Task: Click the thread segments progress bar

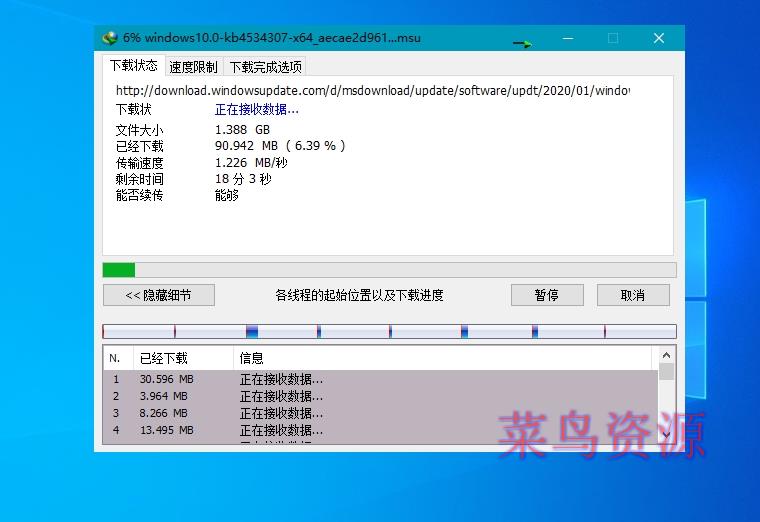Action: tap(389, 332)
